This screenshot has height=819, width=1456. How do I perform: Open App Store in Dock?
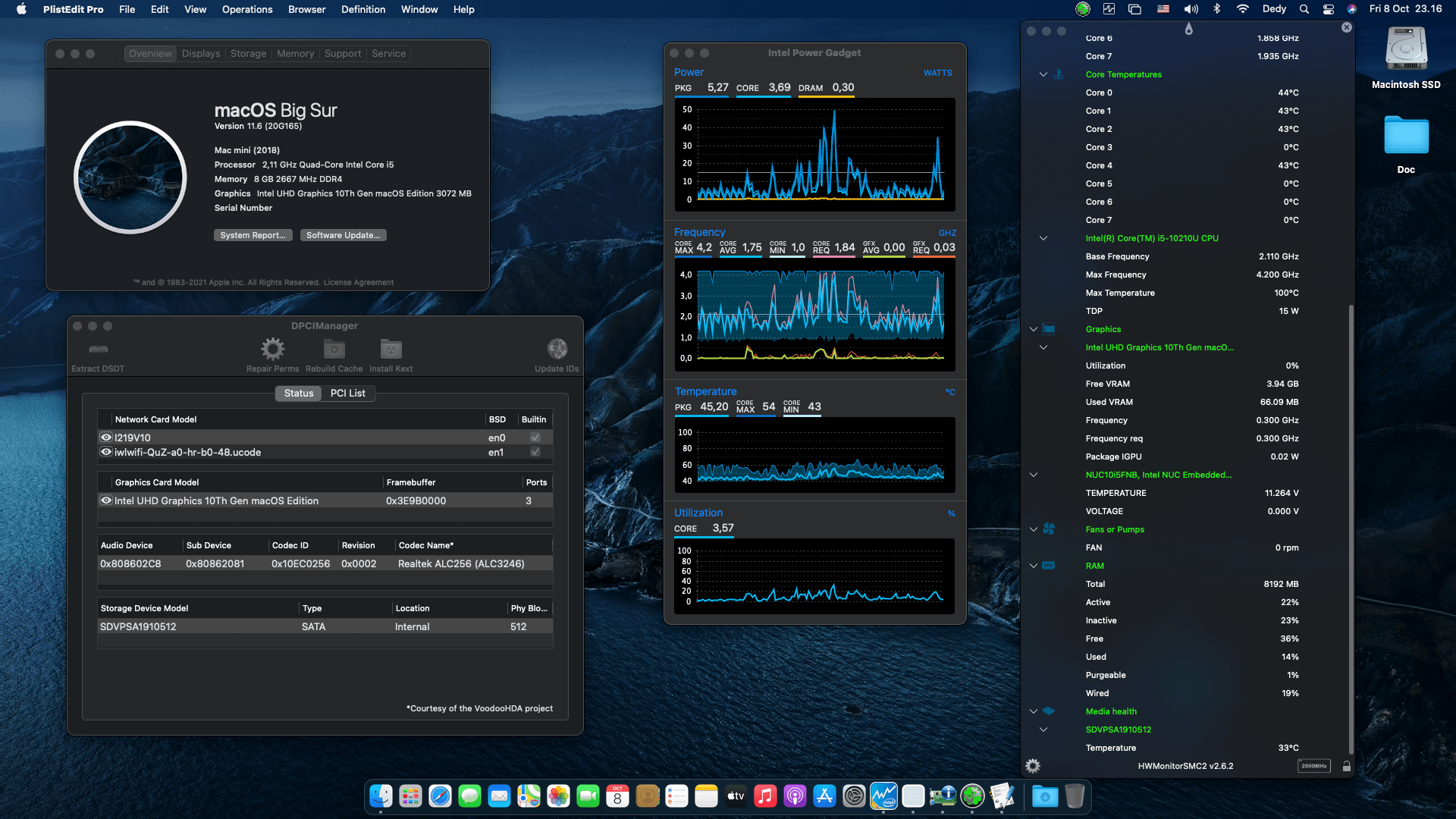[824, 796]
